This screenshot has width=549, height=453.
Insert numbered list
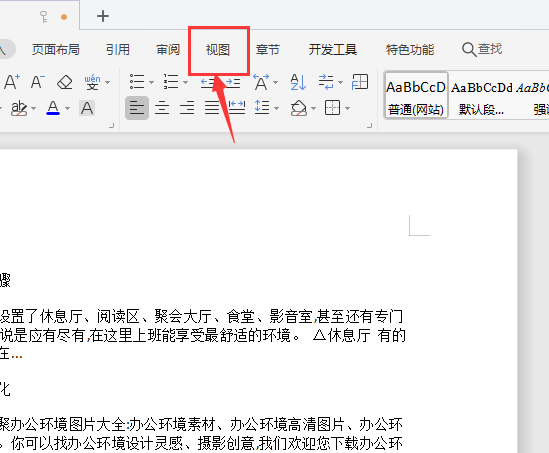tap(171, 82)
